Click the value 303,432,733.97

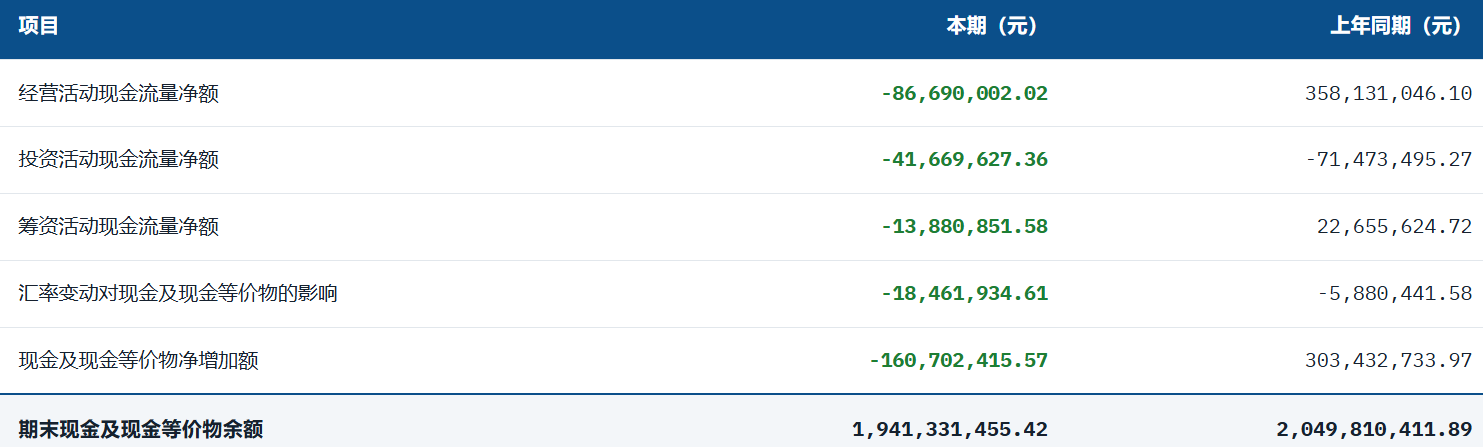point(1388,361)
